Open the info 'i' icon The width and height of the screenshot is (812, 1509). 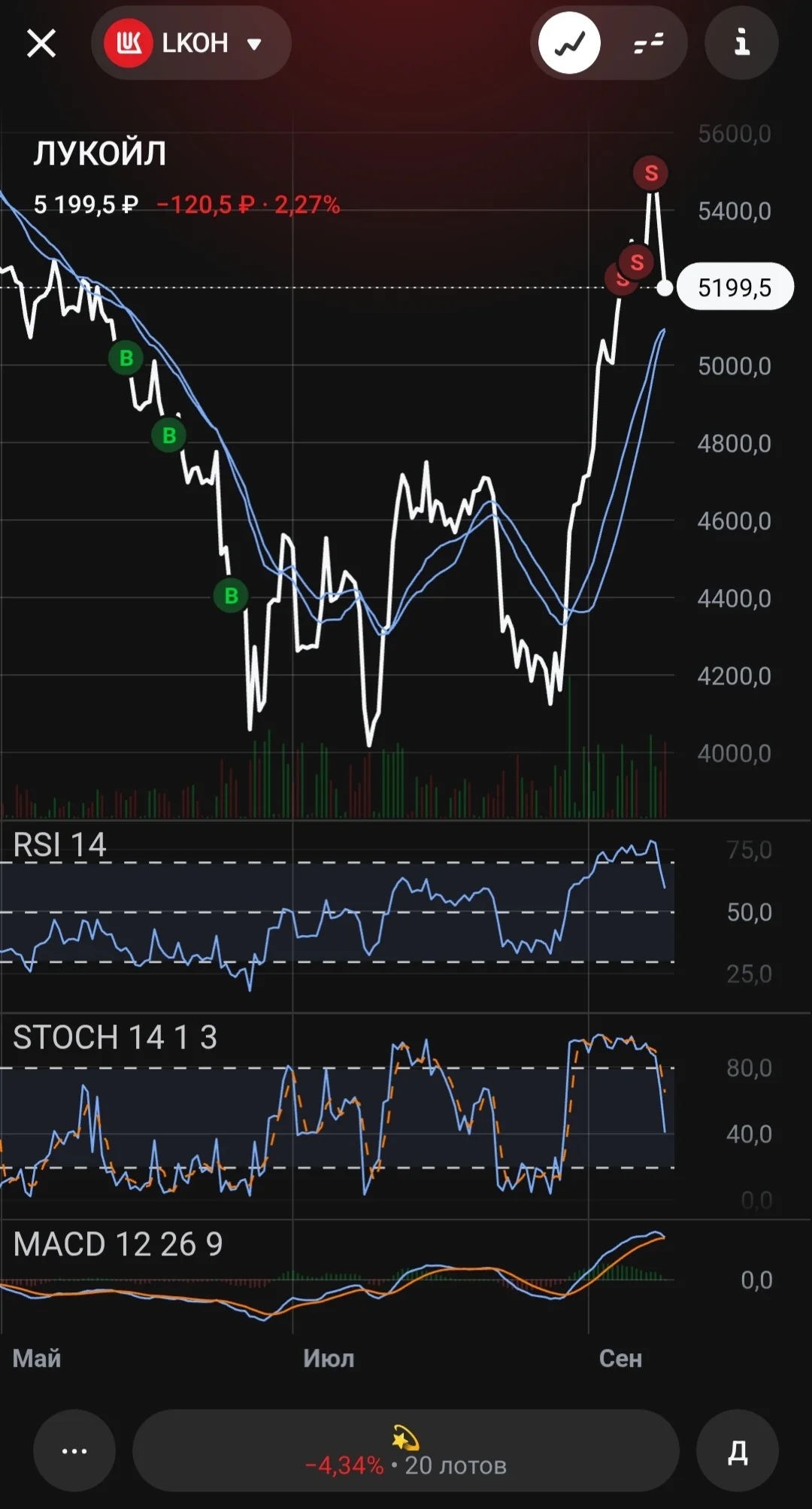(x=741, y=43)
